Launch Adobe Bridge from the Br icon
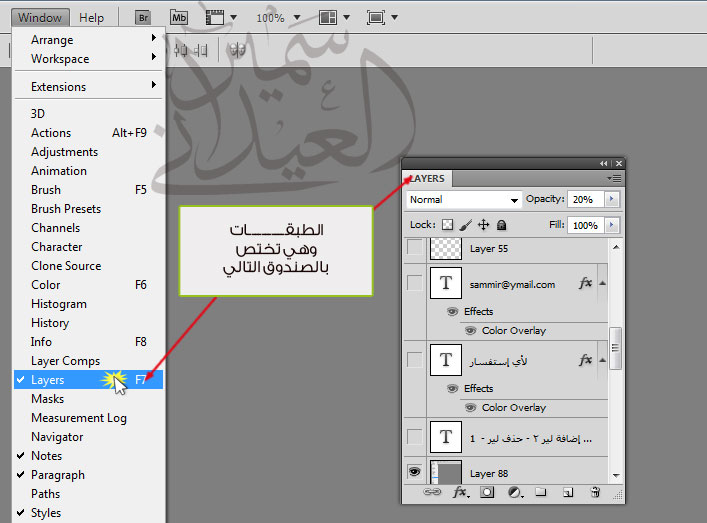This screenshot has width=707, height=523. pyautogui.click(x=143, y=18)
